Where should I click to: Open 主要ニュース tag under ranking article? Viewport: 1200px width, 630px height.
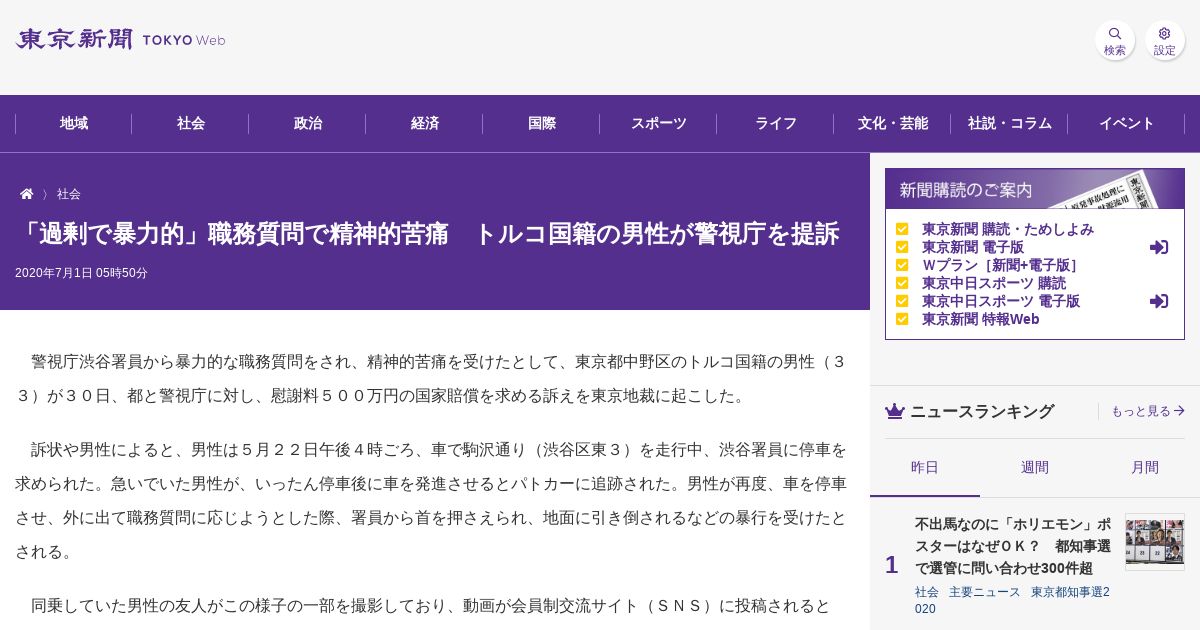pos(985,592)
